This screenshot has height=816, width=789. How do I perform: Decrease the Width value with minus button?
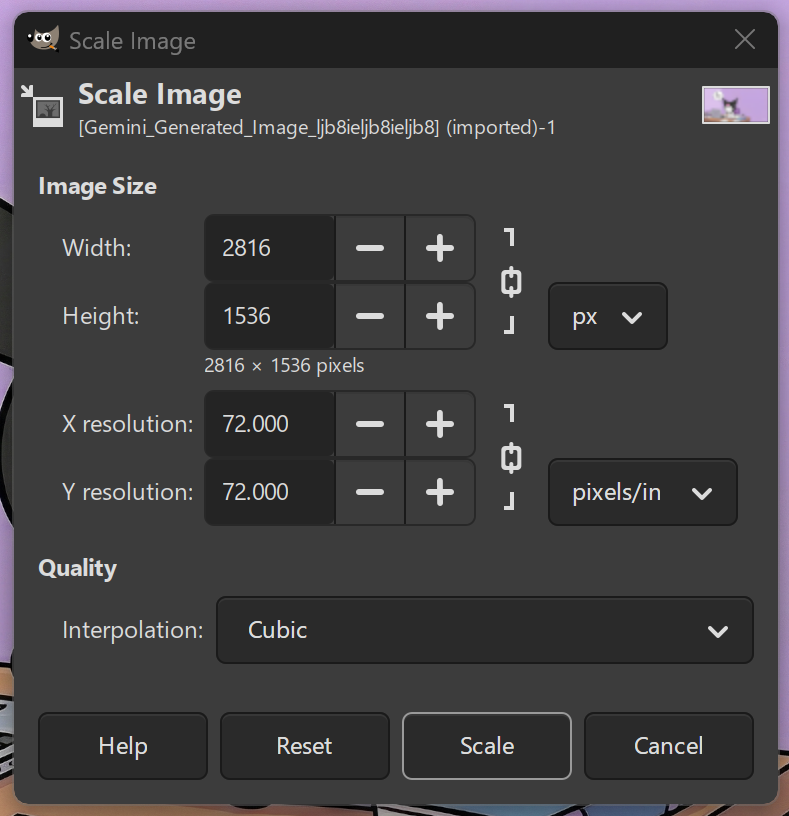(x=370, y=248)
